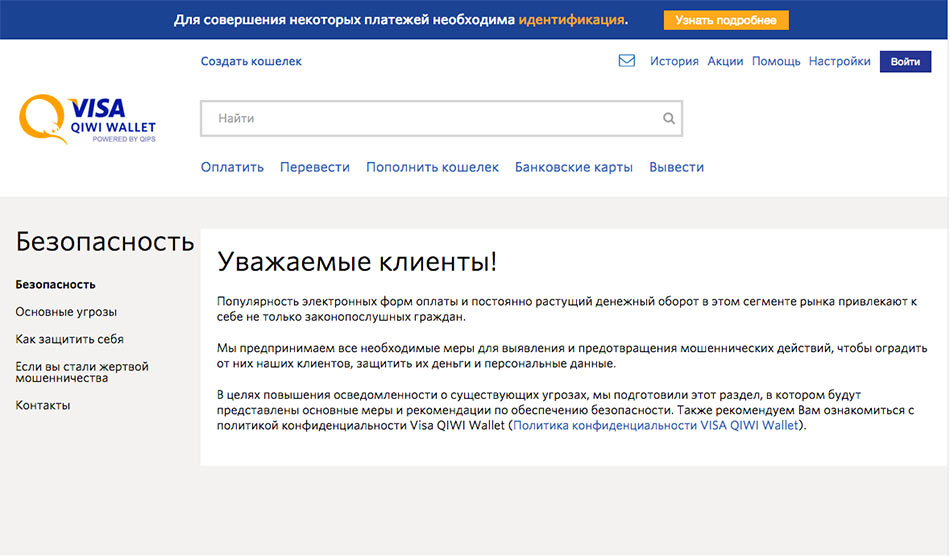Open the 'Создать кошелек' link
The height and width of the screenshot is (556, 950).
(x=251, y=61)
